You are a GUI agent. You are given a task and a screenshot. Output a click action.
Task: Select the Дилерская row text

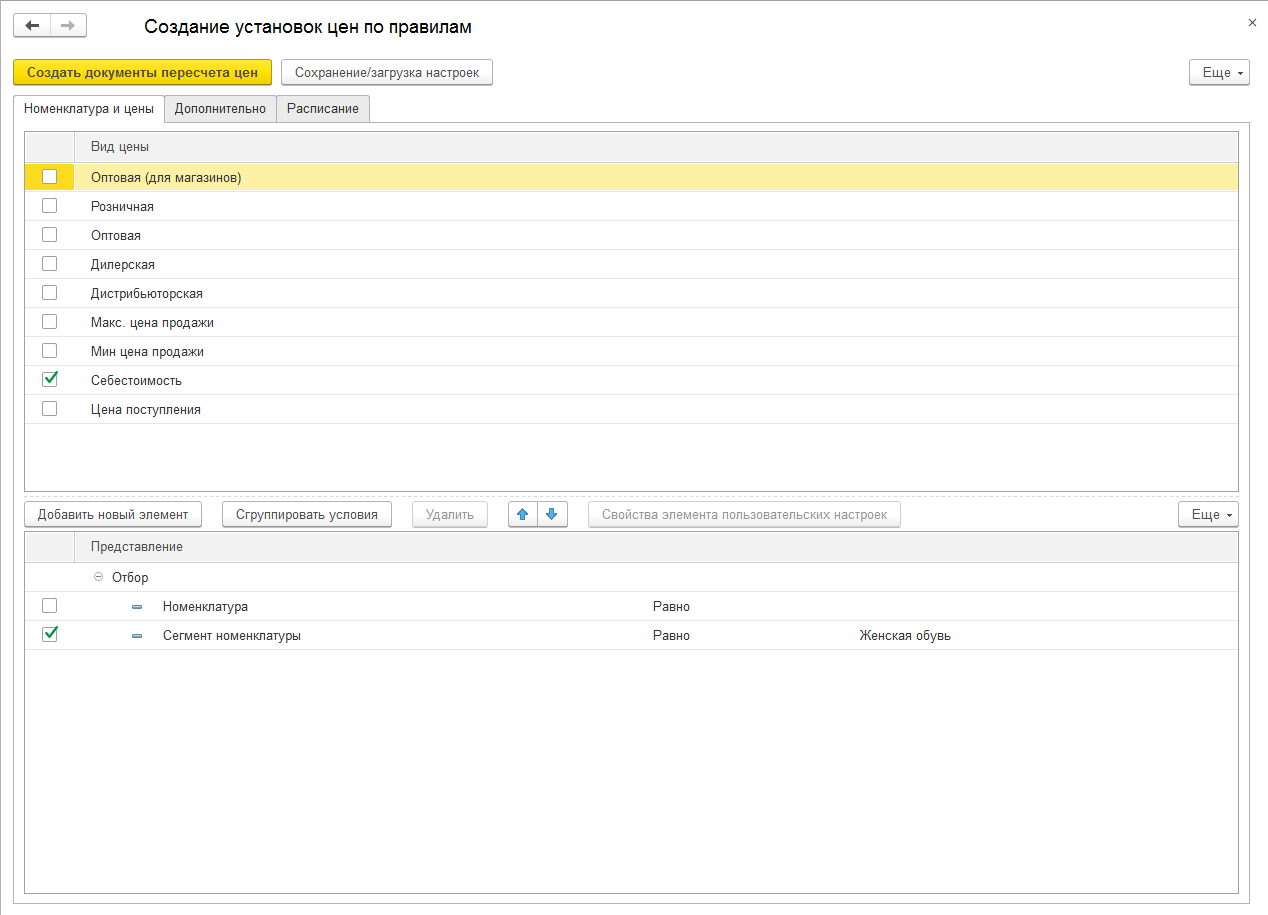(x=123, y=265)
